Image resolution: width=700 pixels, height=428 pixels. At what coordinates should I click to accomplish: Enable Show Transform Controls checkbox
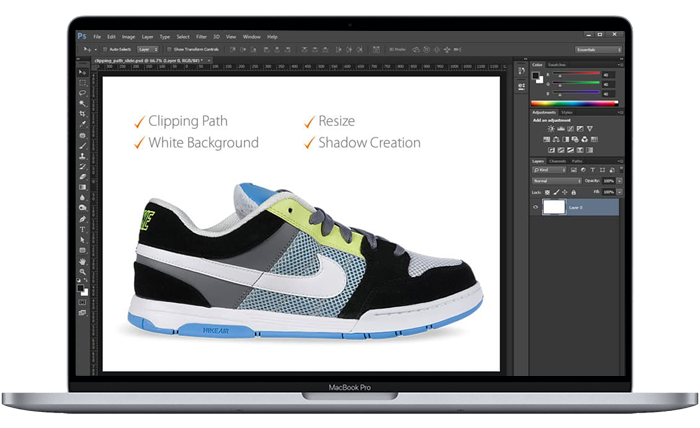(169, 50)
